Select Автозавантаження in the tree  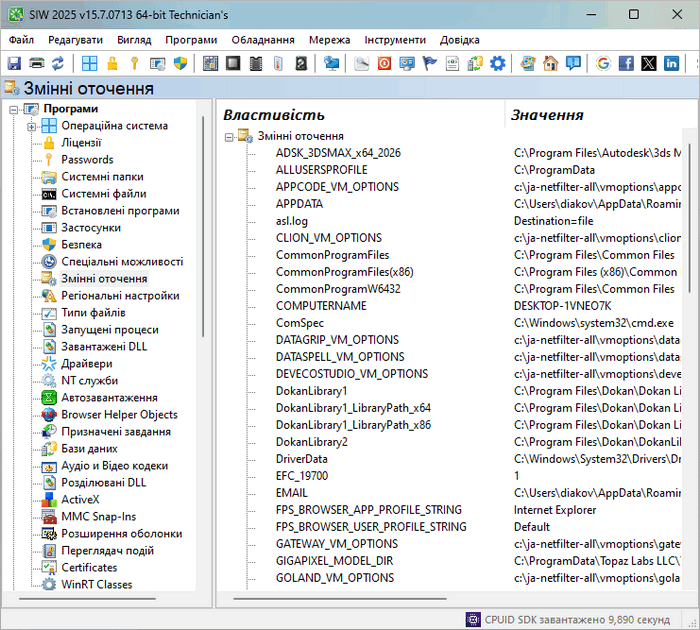tap(109, 397)
